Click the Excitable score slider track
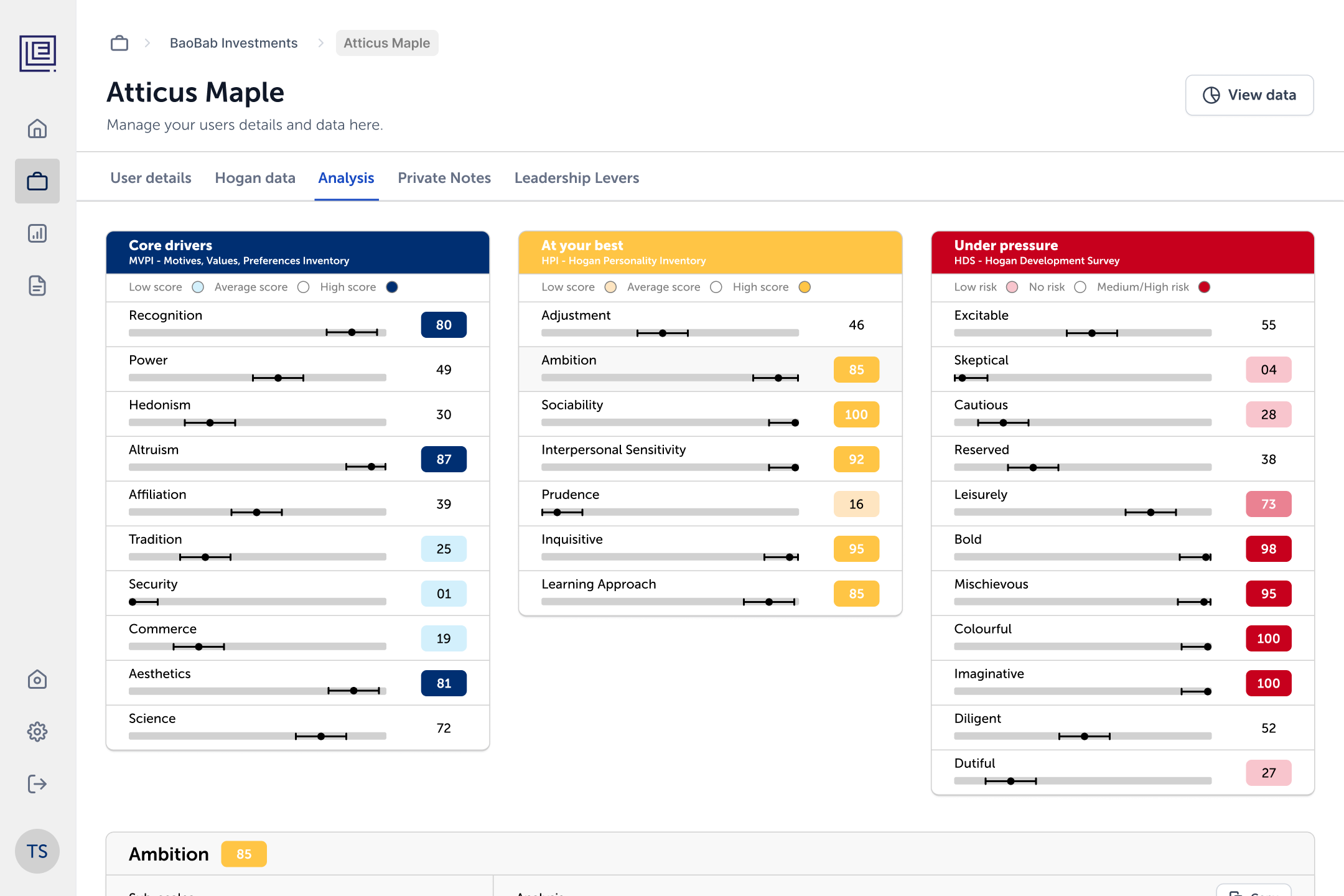This screenshot has height=896, width=1344. pyautogui.click(x=1083, y=333)
